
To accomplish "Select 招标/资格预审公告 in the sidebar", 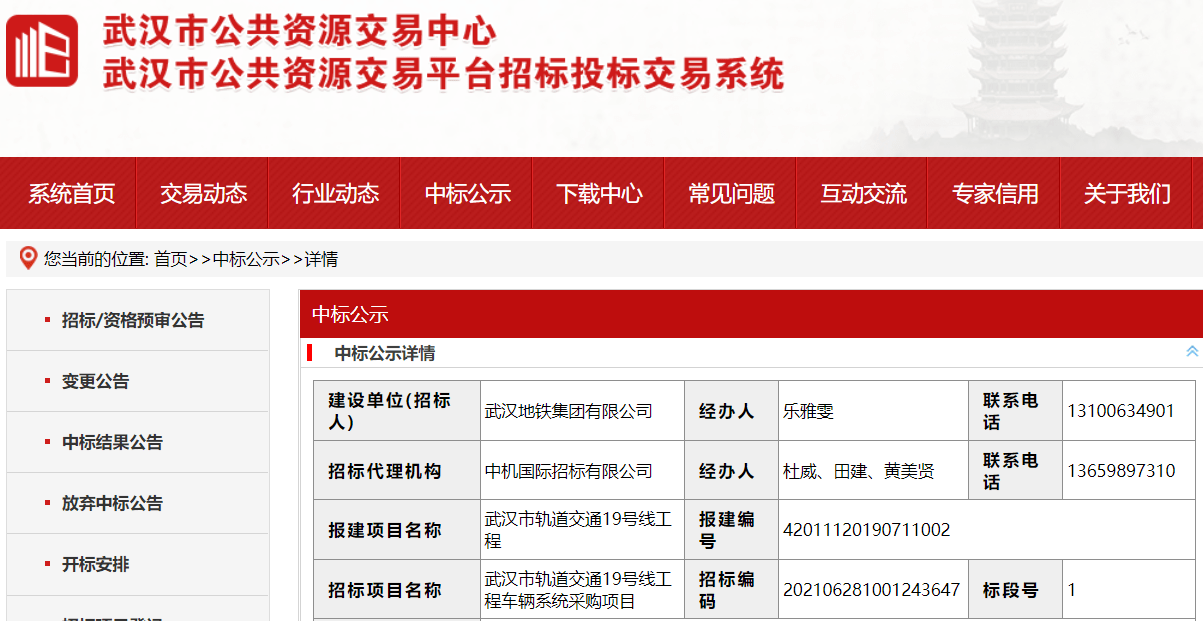I will tap(138, 320).
